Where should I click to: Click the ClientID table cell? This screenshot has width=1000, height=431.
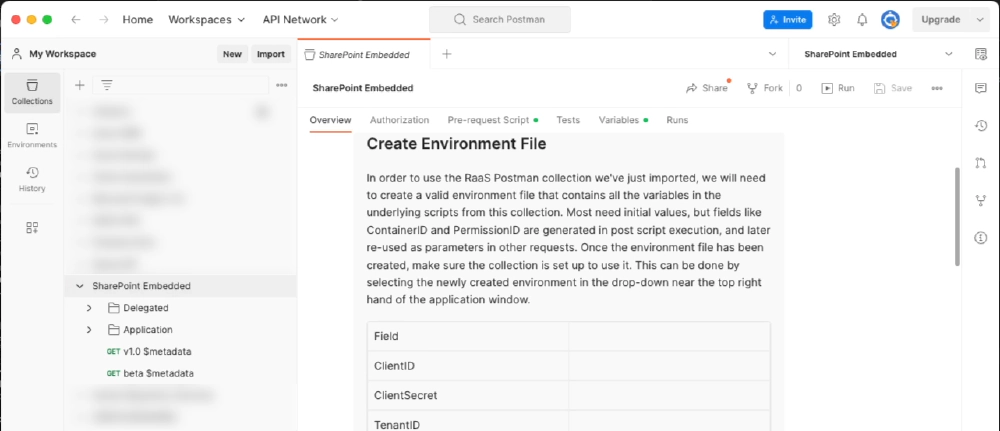468,366
